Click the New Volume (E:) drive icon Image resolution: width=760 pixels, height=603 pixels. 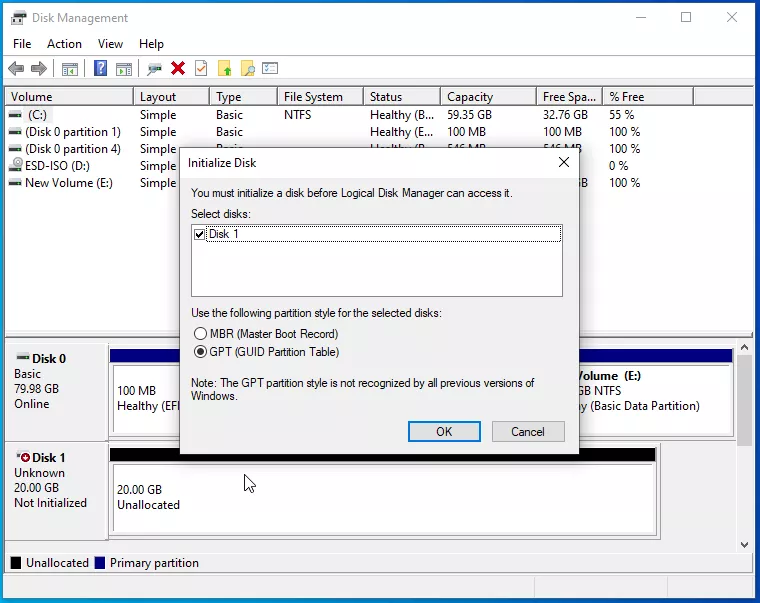16,183
